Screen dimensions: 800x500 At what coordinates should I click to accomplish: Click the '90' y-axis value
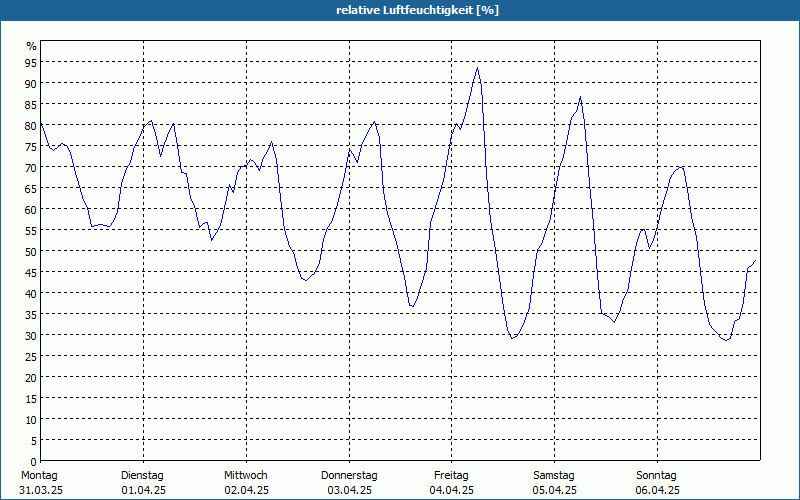pyautogui.click(x=31, y=83)
